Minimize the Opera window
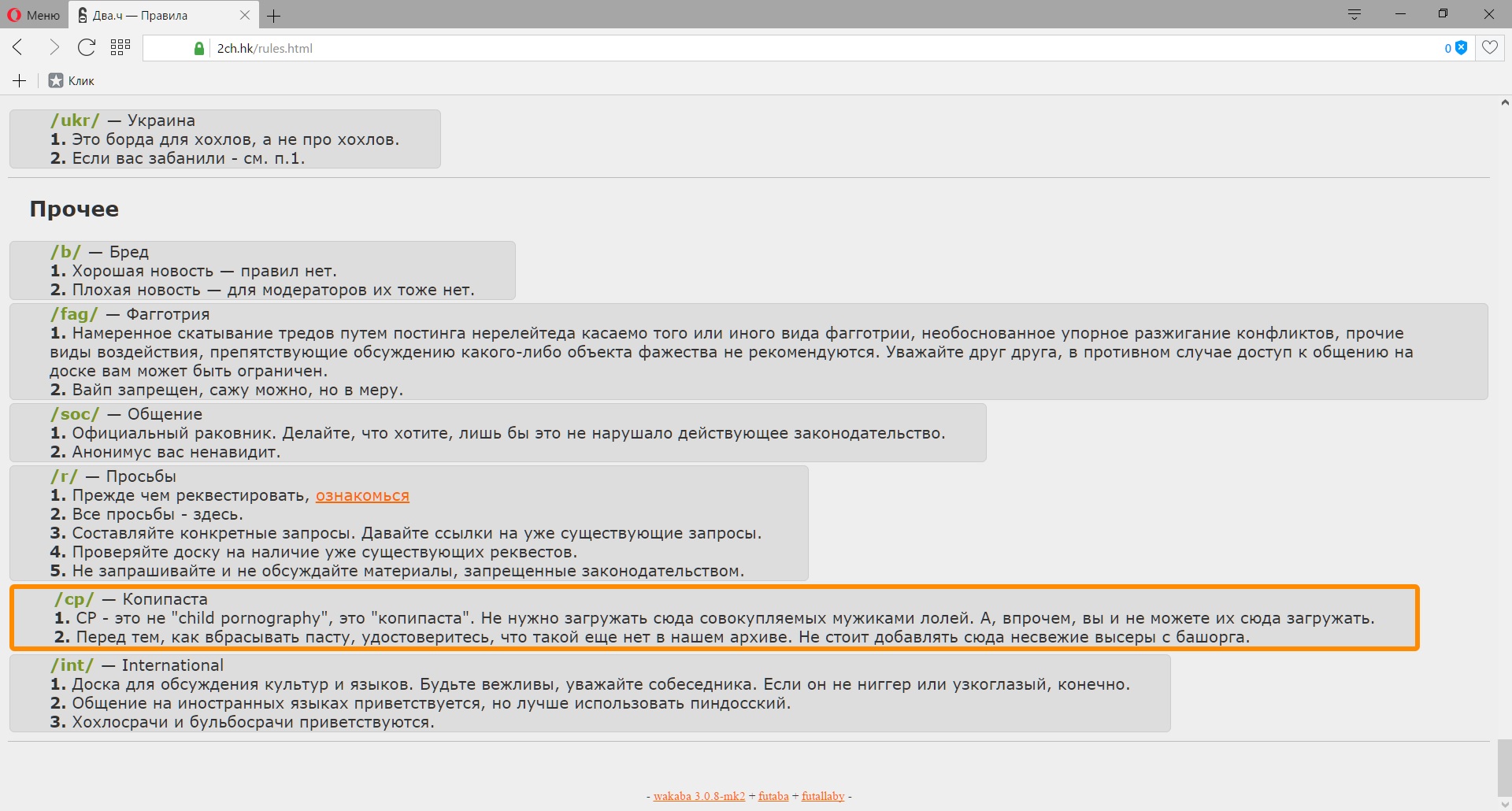This screenshot has width=1512, height=811. point(1400,14)
